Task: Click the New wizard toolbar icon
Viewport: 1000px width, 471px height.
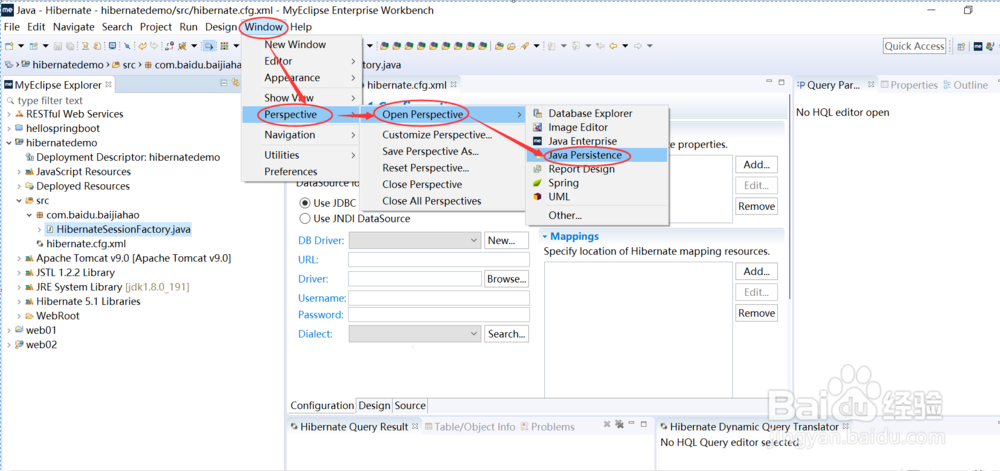Action: click(9, 46)
